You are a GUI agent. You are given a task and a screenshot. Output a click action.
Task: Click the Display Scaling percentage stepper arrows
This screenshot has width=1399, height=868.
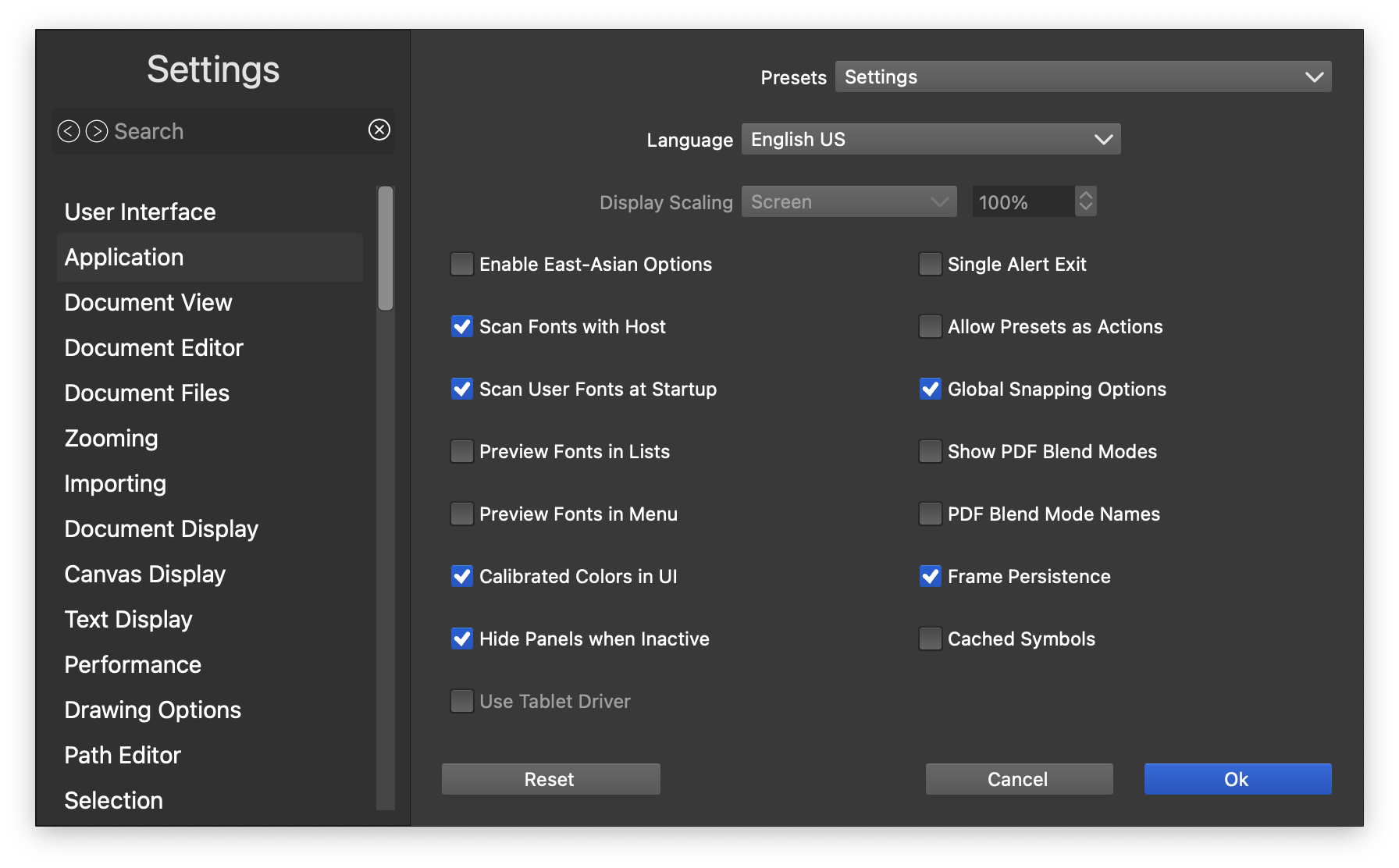pyautogui.click(x=1085, y=201)
